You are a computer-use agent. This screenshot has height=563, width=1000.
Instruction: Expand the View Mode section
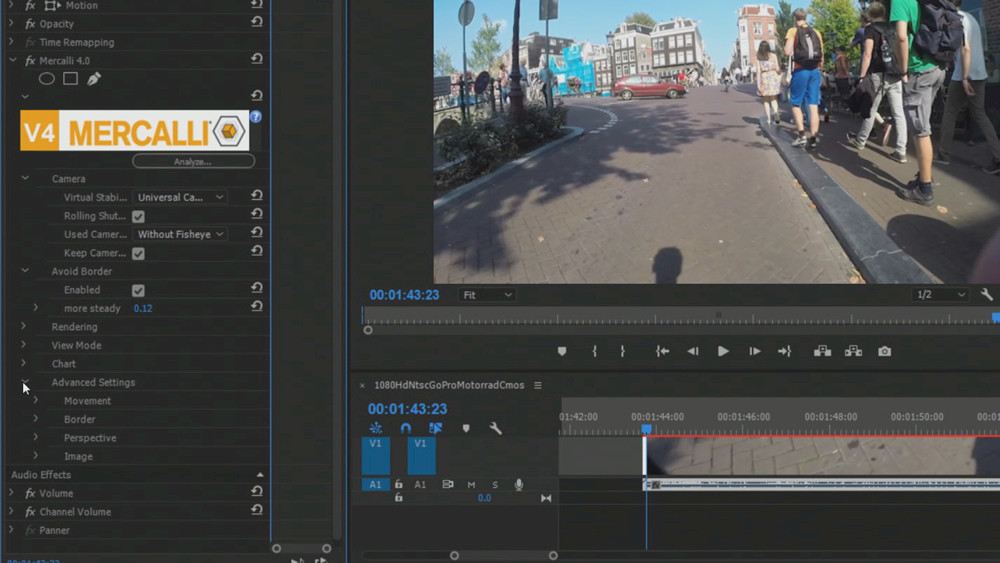(x=24, y=344)
